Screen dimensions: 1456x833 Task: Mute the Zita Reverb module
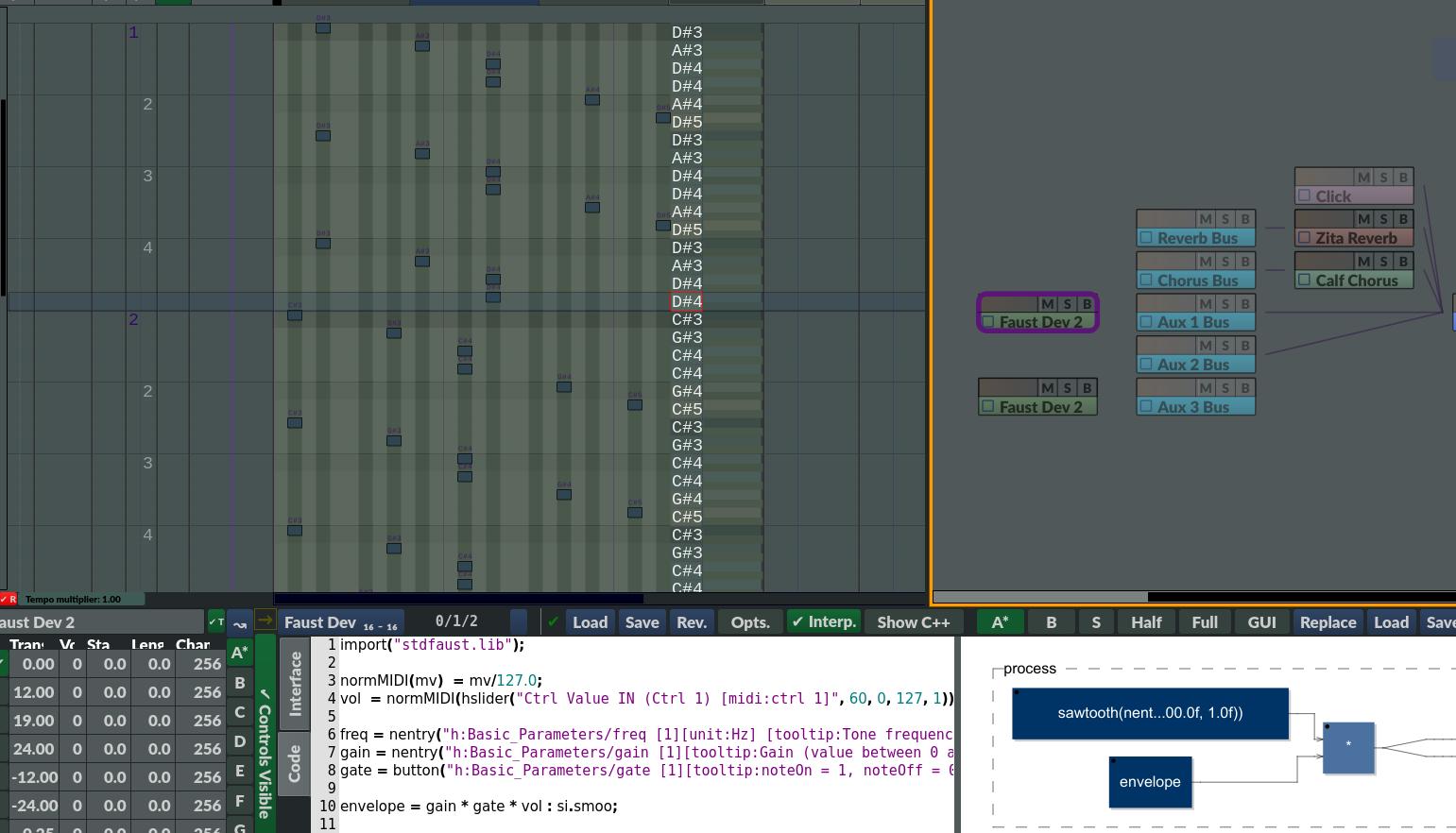tap(1363, 219)
